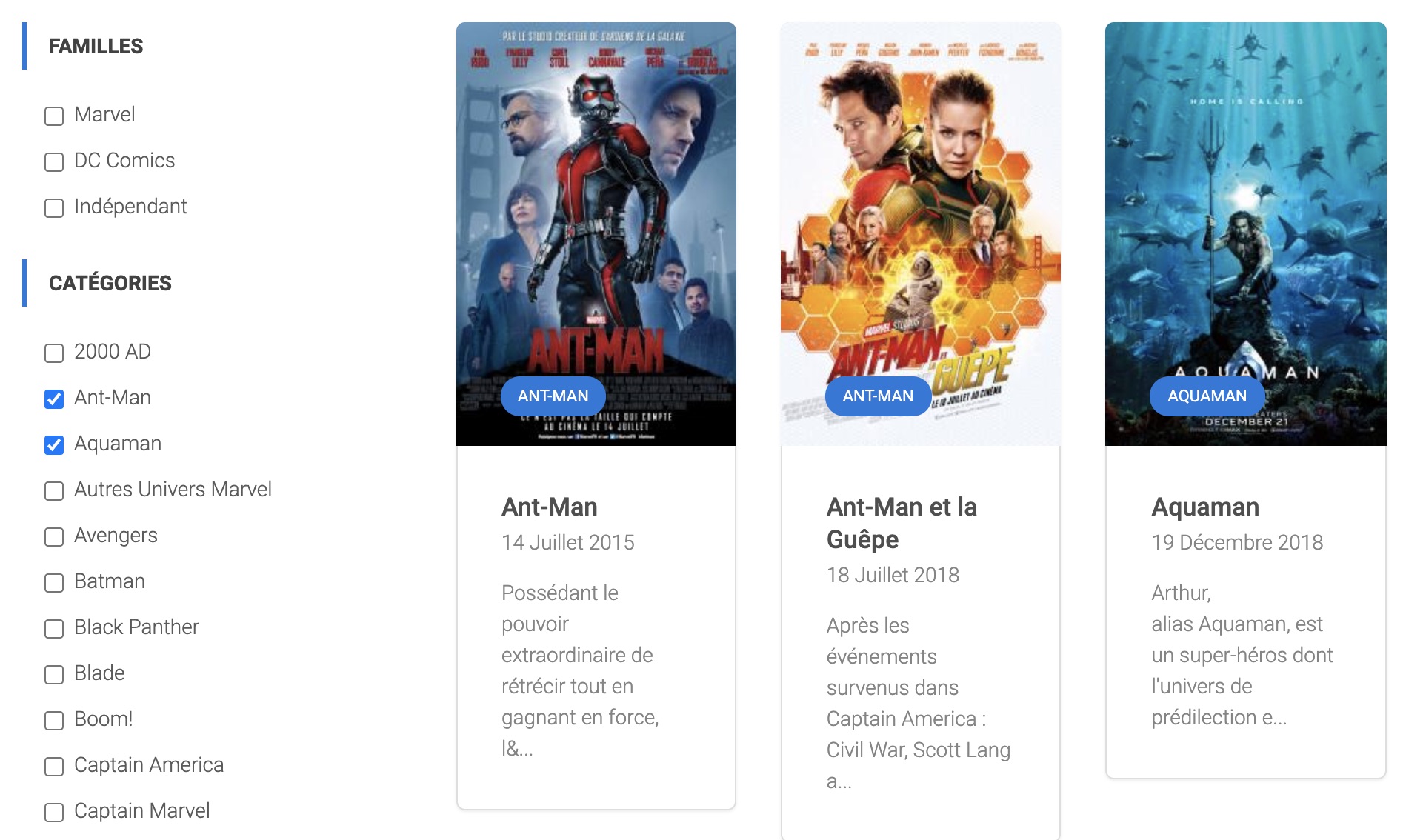Open the Ant-Man movie poster
The width and height of the screenshot is (1403, 840).
[596, 234]
